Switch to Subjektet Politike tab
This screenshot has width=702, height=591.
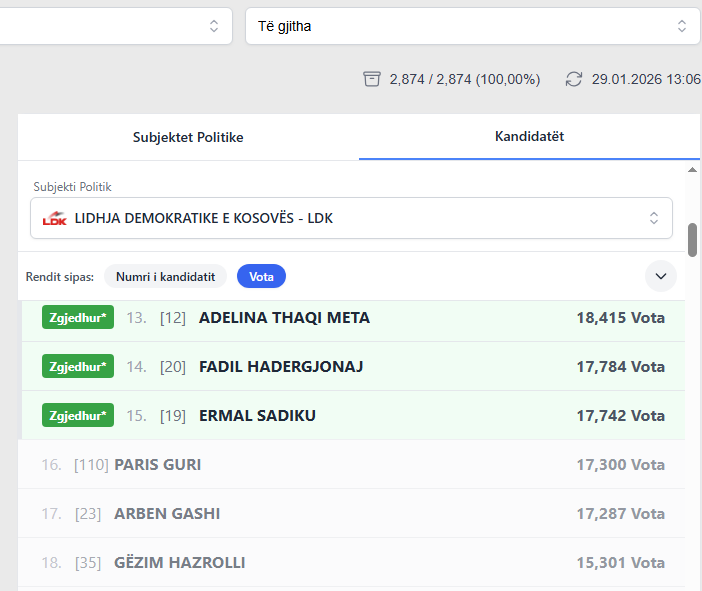pos(188,137)
